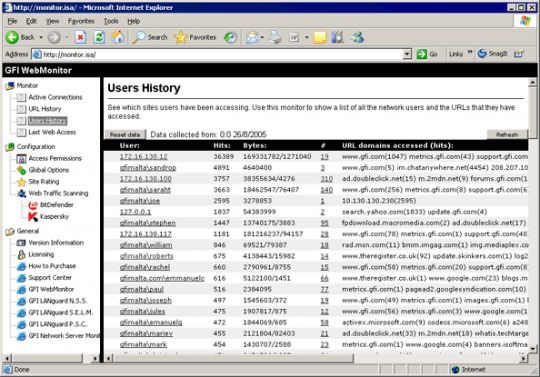
Task: Open Access Permissions icon in sidebar
Action: (x=21, y=158)
